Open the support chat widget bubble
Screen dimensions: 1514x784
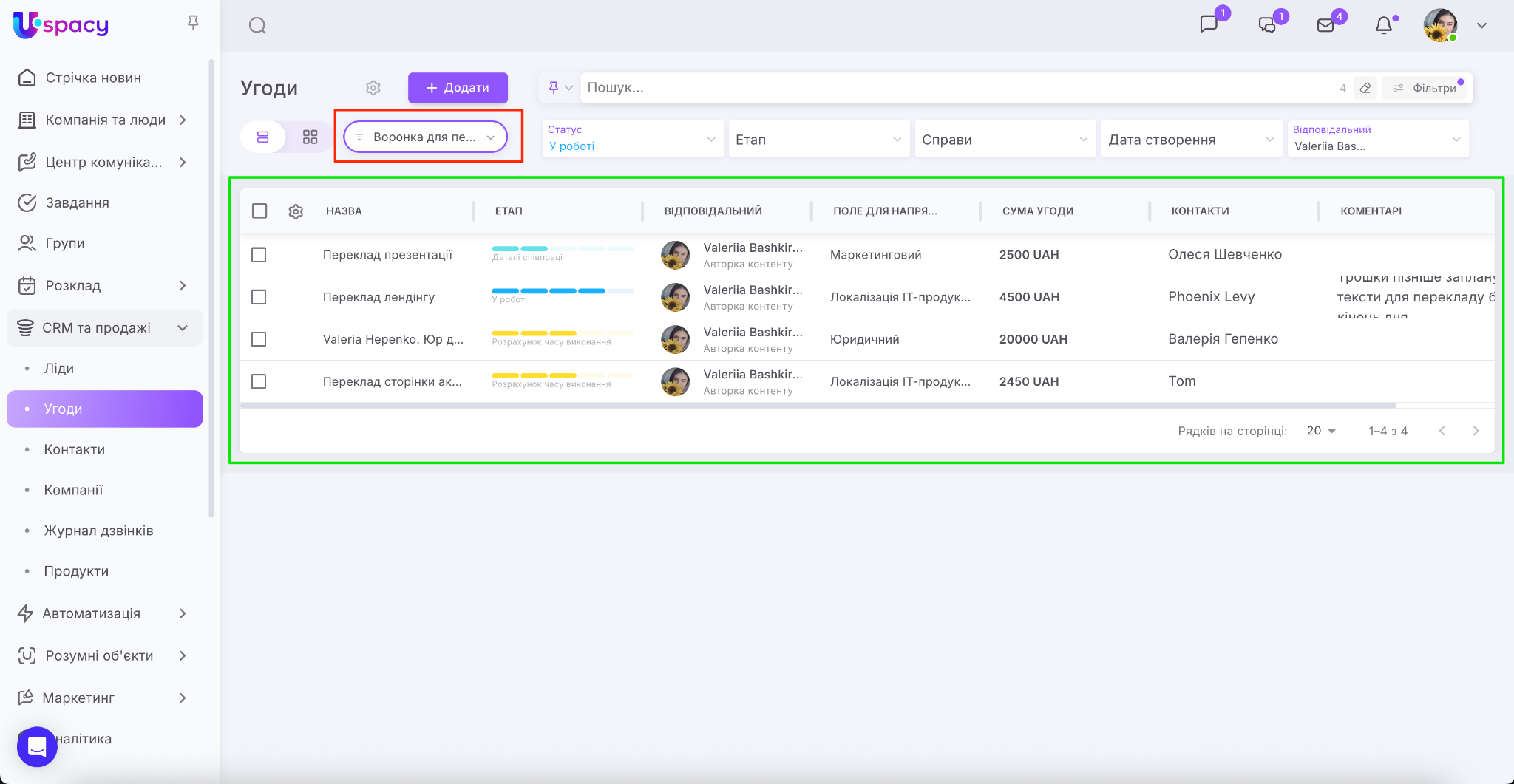click(37, 746)
